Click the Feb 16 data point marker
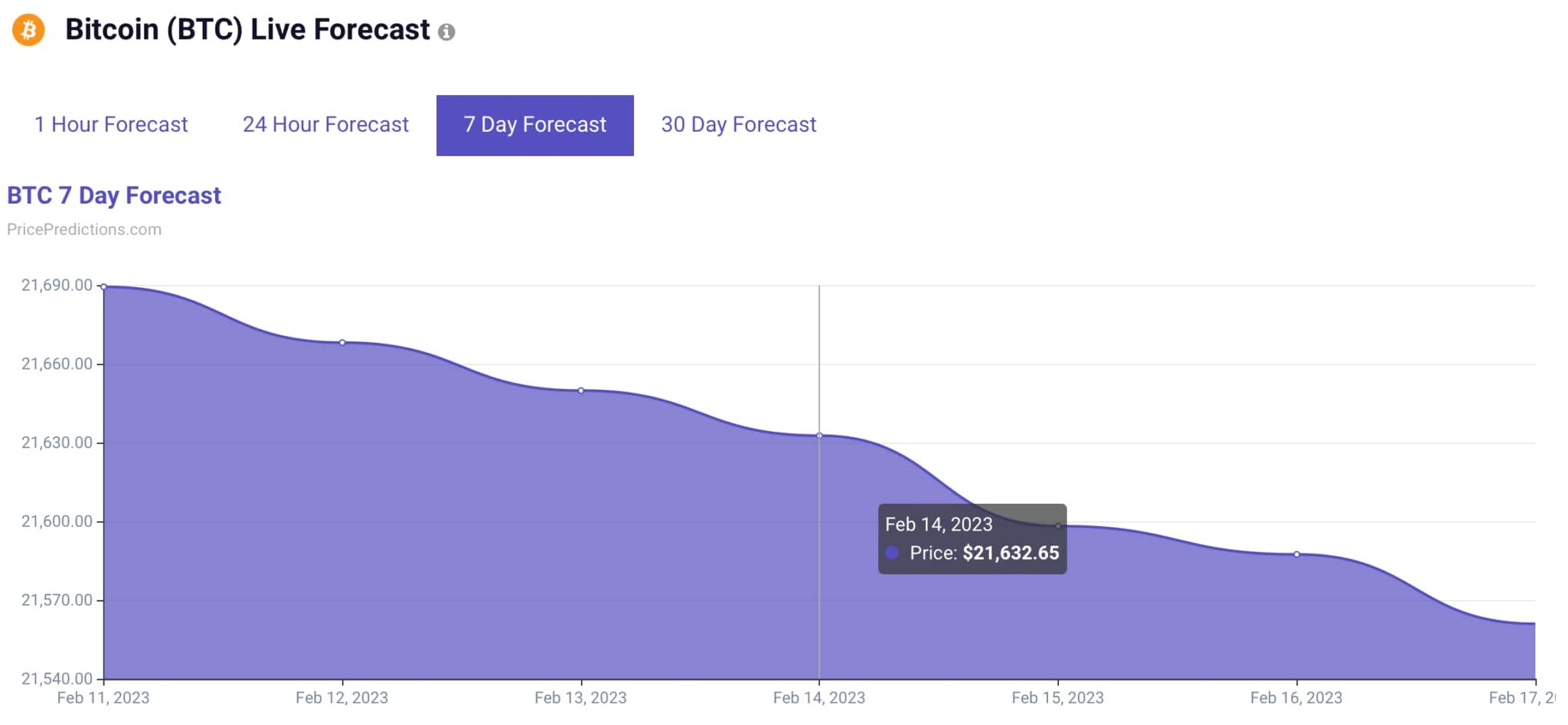The height and width of the screenshot is (725, 1568). (1296, 554)
